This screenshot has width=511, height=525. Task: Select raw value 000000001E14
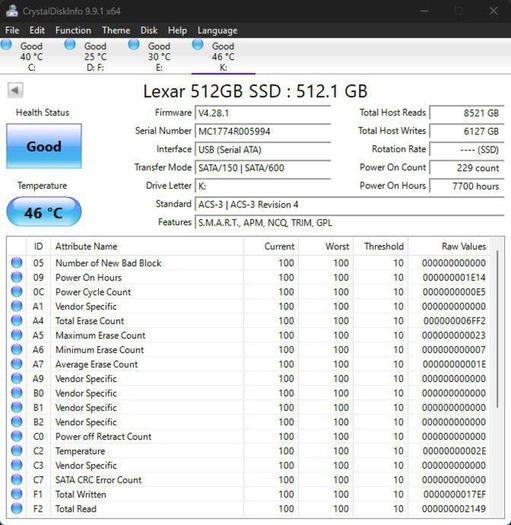pyautogui.click(x=454, y=277)
